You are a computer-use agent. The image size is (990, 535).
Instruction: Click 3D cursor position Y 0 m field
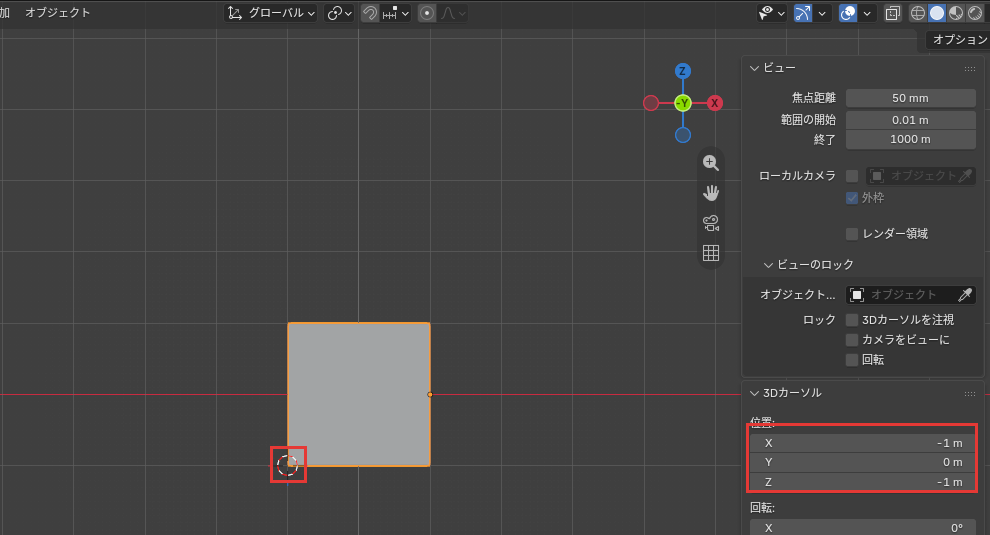point(862,462)
